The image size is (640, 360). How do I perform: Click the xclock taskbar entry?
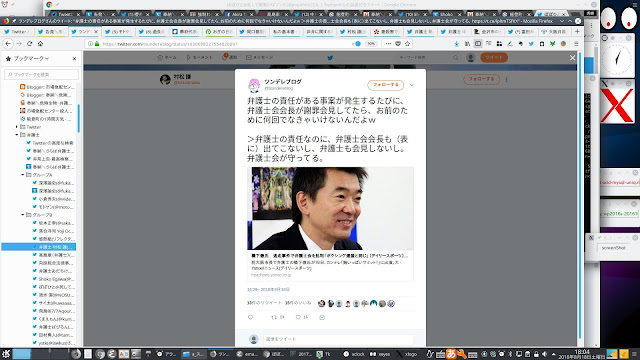[354, 354]
